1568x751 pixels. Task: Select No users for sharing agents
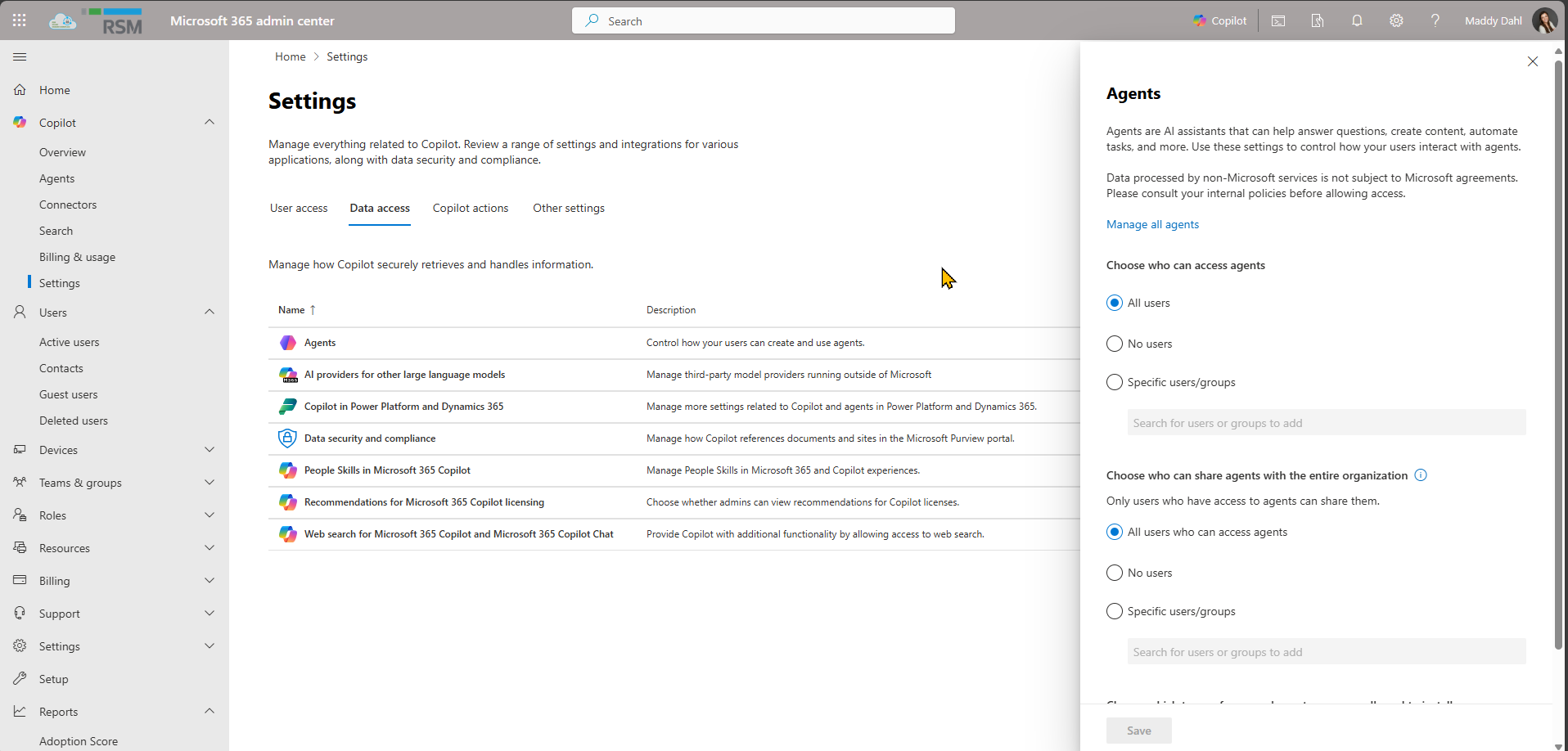1115,573
